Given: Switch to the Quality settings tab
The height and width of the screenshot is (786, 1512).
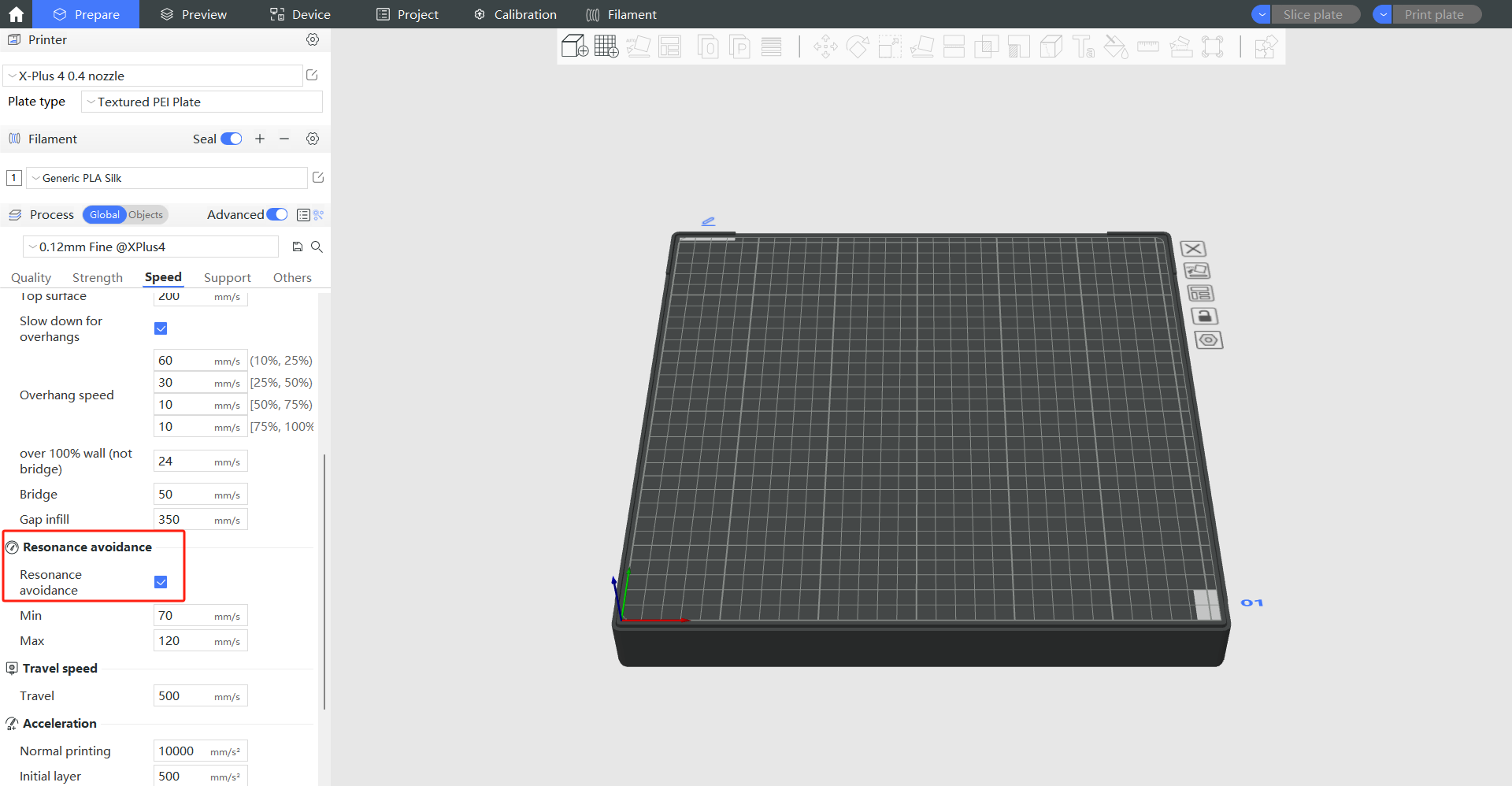Looking at the screenshot, I should (31, 277).
